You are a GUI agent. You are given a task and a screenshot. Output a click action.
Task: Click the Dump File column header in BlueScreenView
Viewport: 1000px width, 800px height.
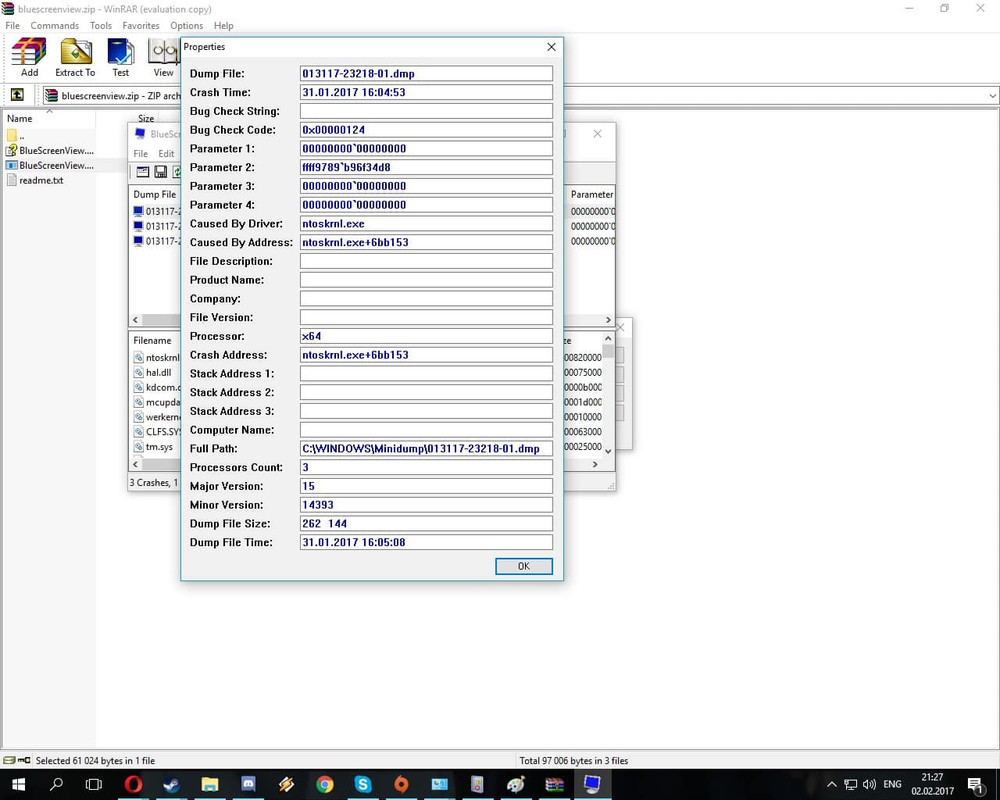coord(155,194)
